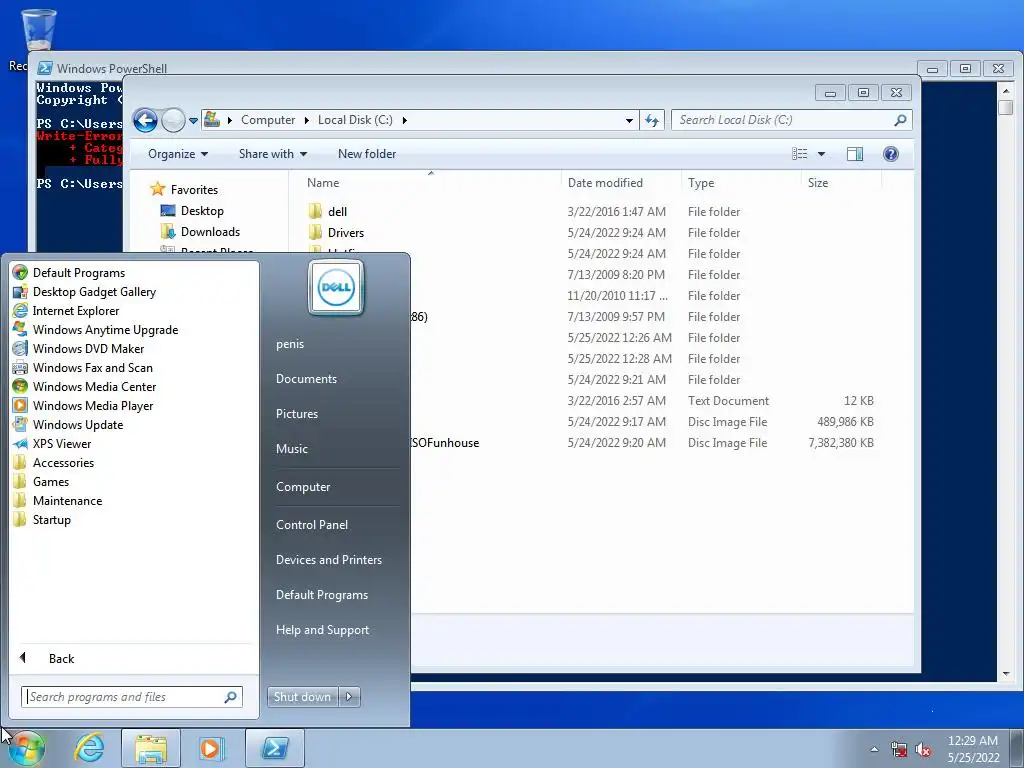This screenshot has width=1024, height=768.
Task: Go Back to the main Start menu
Action: [x=61, y=658]
